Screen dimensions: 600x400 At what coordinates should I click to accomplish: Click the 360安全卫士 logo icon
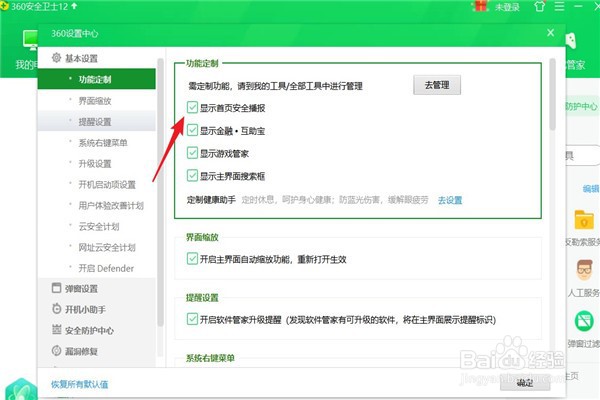click(4, 6)
